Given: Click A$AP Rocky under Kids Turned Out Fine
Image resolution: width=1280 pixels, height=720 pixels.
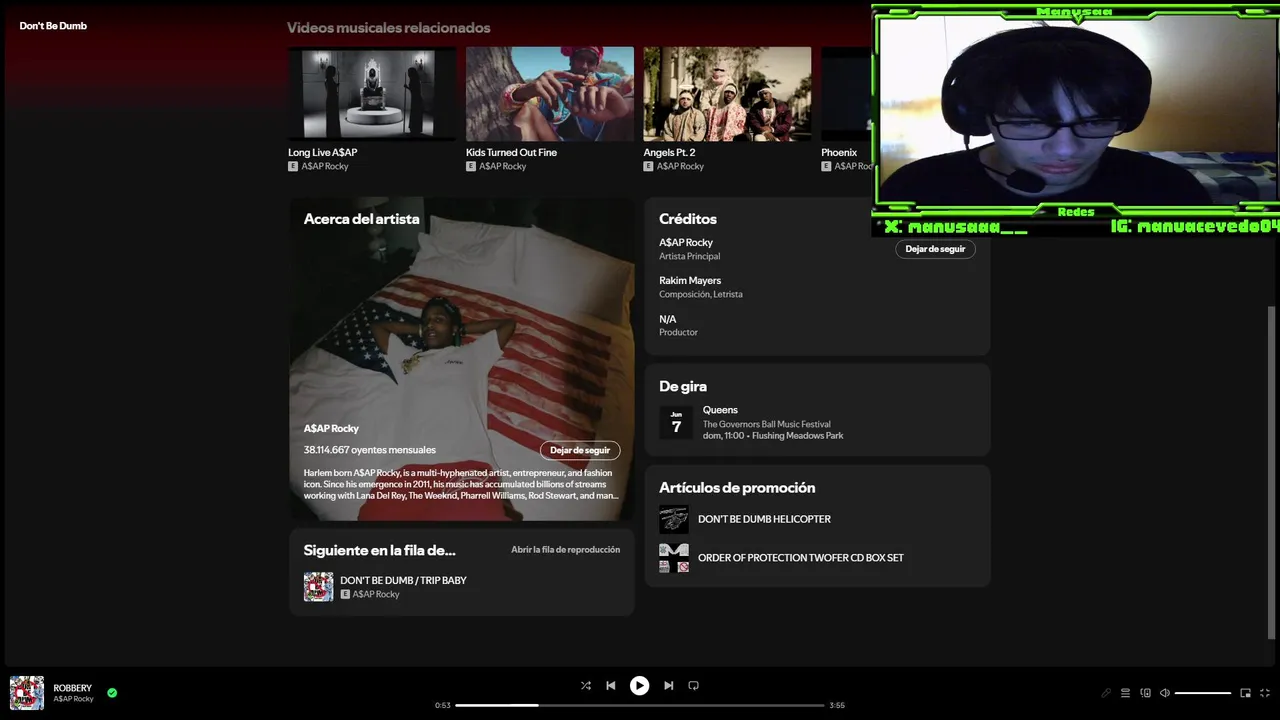Looking at the screenshot, I should [502, 166].
